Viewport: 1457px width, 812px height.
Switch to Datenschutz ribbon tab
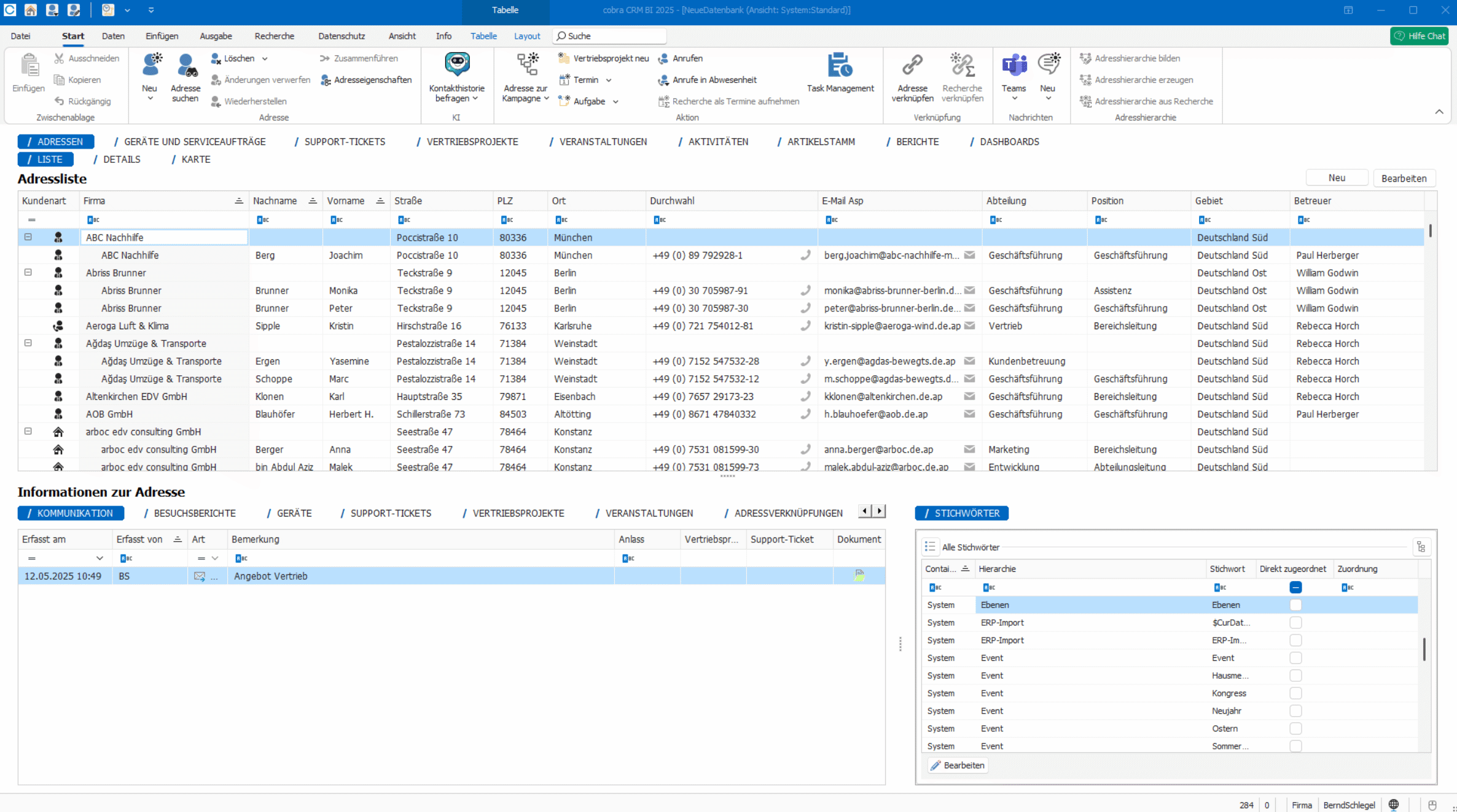coord(342,36)
